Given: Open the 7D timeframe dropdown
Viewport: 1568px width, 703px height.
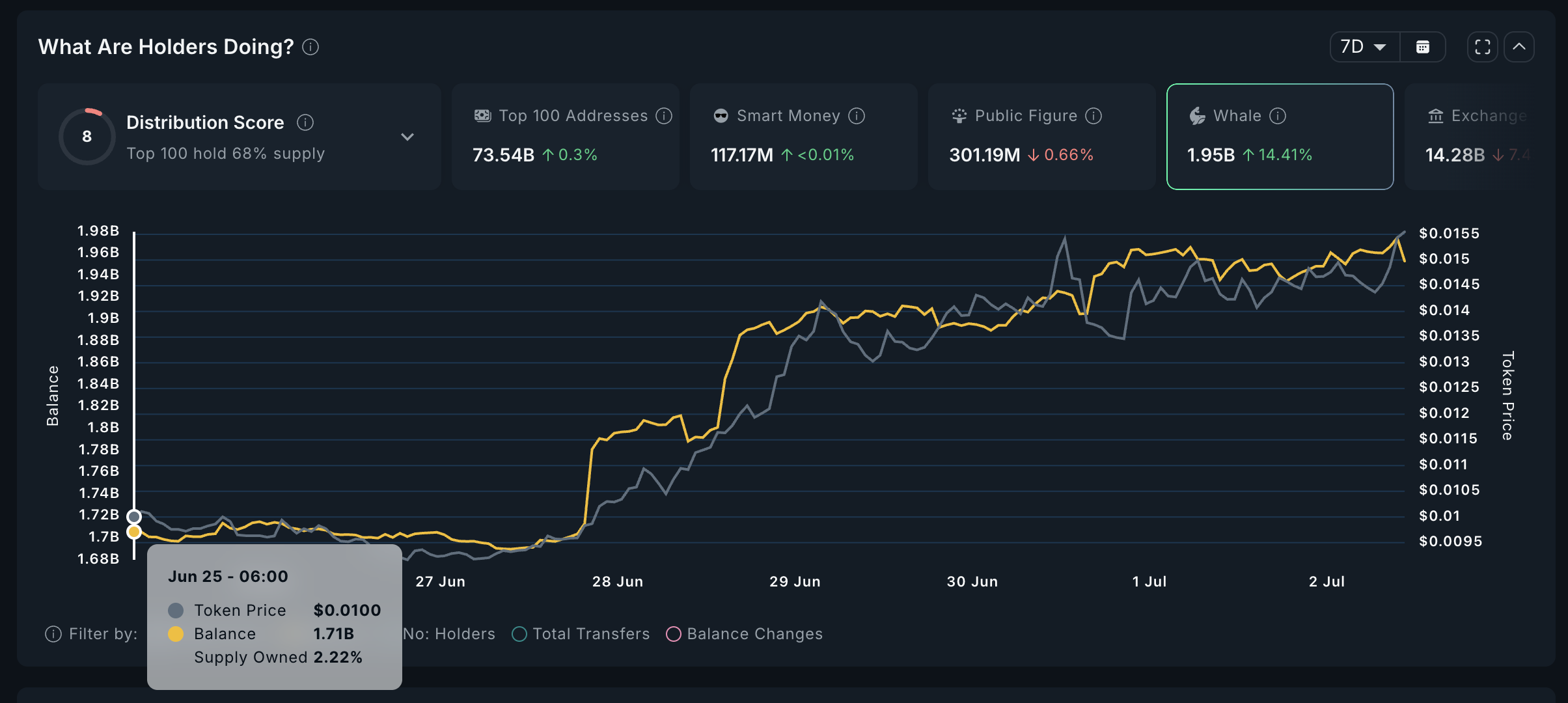Looking at the screenshot, I should point(1362,46).
